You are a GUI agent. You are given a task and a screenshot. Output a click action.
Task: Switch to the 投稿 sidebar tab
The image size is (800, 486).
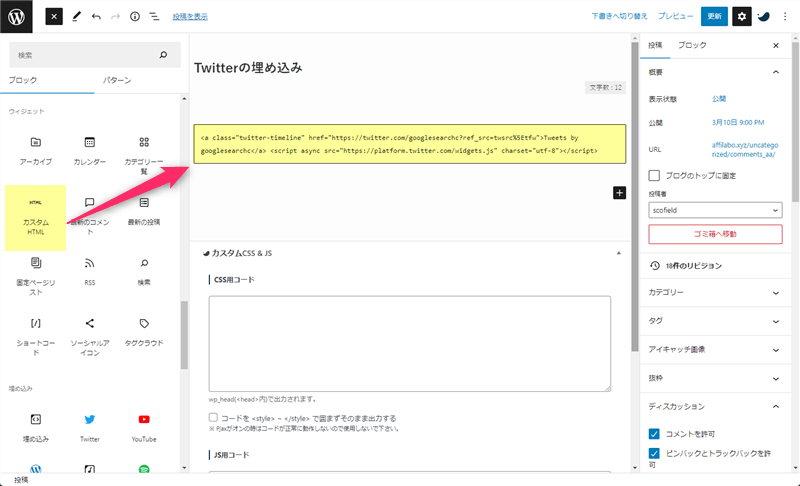point(655,45)
